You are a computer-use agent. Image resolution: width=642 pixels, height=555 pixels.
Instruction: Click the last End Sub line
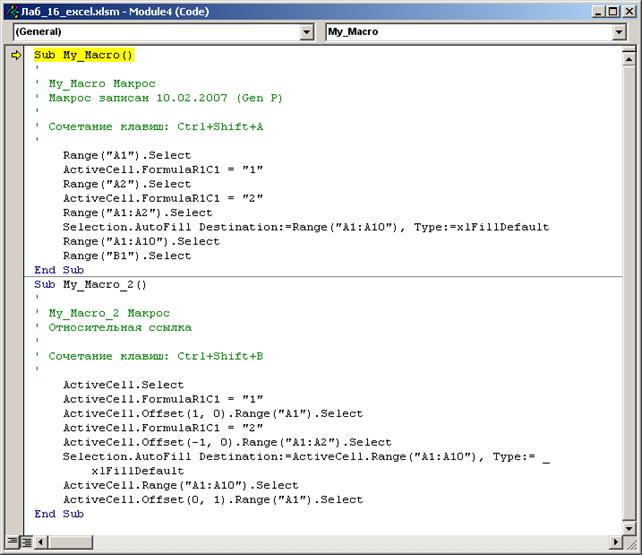[x=59, y=514]
